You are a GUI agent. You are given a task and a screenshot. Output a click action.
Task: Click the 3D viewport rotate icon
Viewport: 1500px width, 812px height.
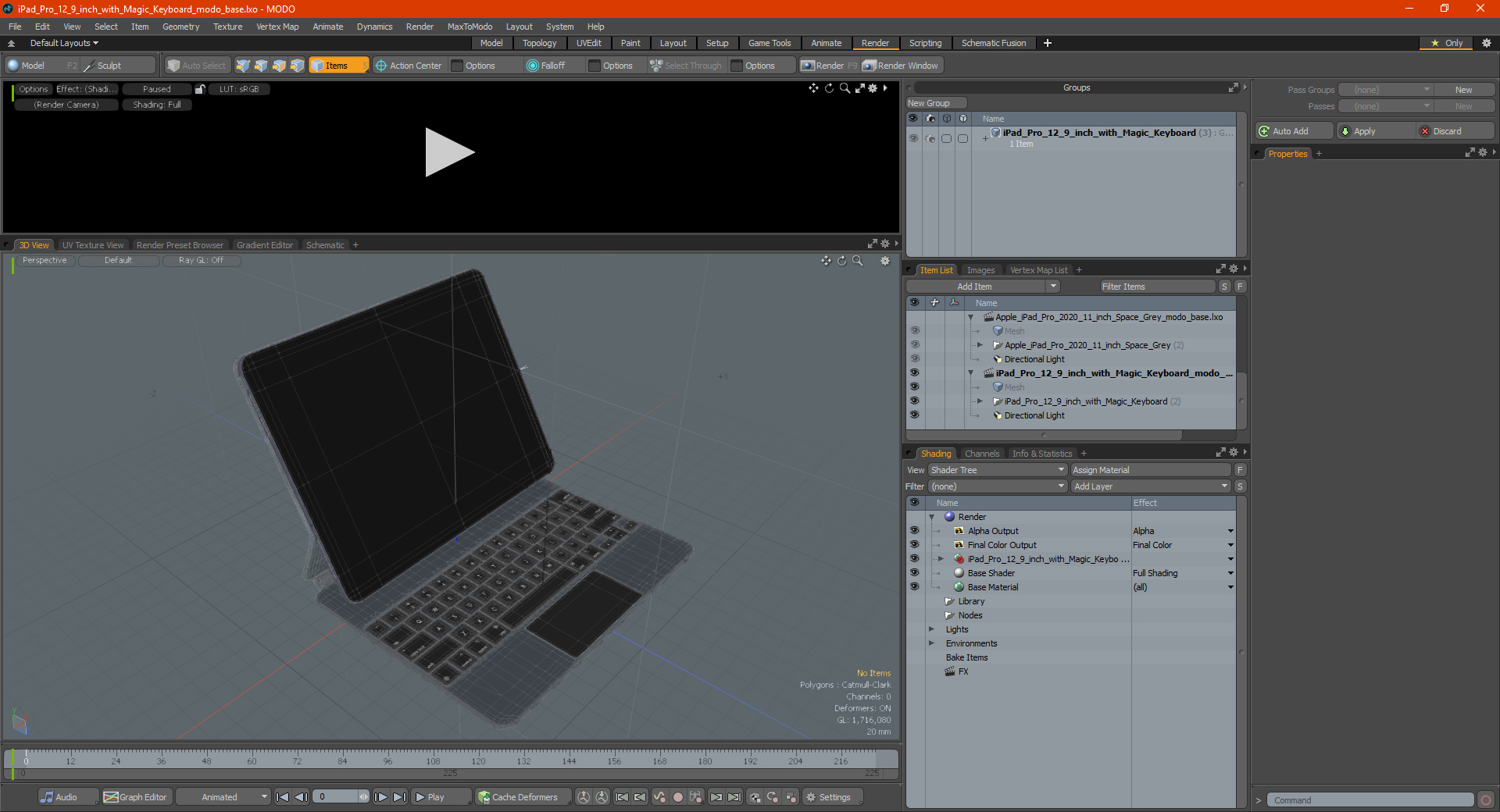842,261
